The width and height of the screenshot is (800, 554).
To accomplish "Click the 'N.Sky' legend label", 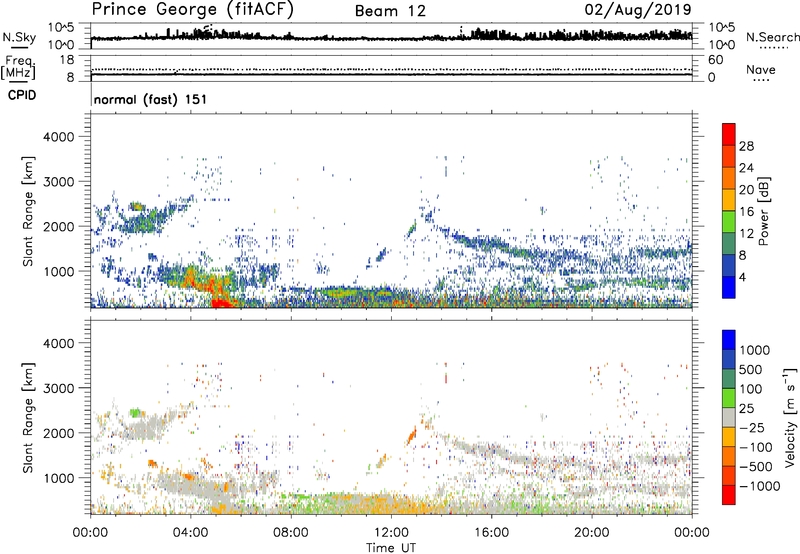I will 19,37.
